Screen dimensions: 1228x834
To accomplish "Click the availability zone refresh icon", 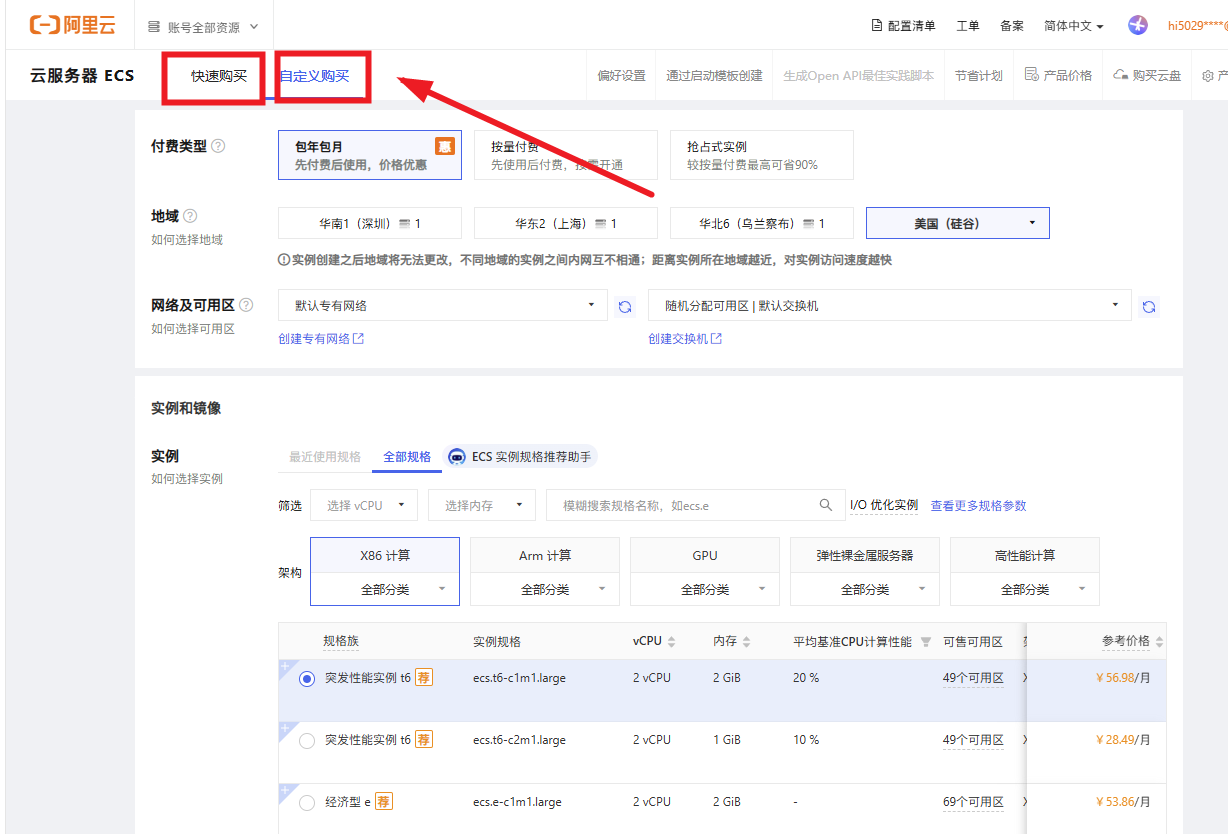I will [1149, 307].
